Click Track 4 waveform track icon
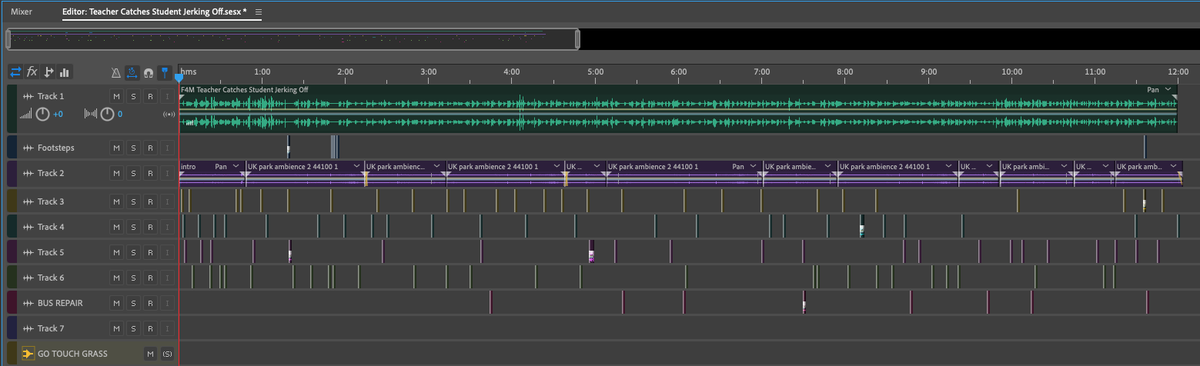1200x366 pixels. pos(27,227)
